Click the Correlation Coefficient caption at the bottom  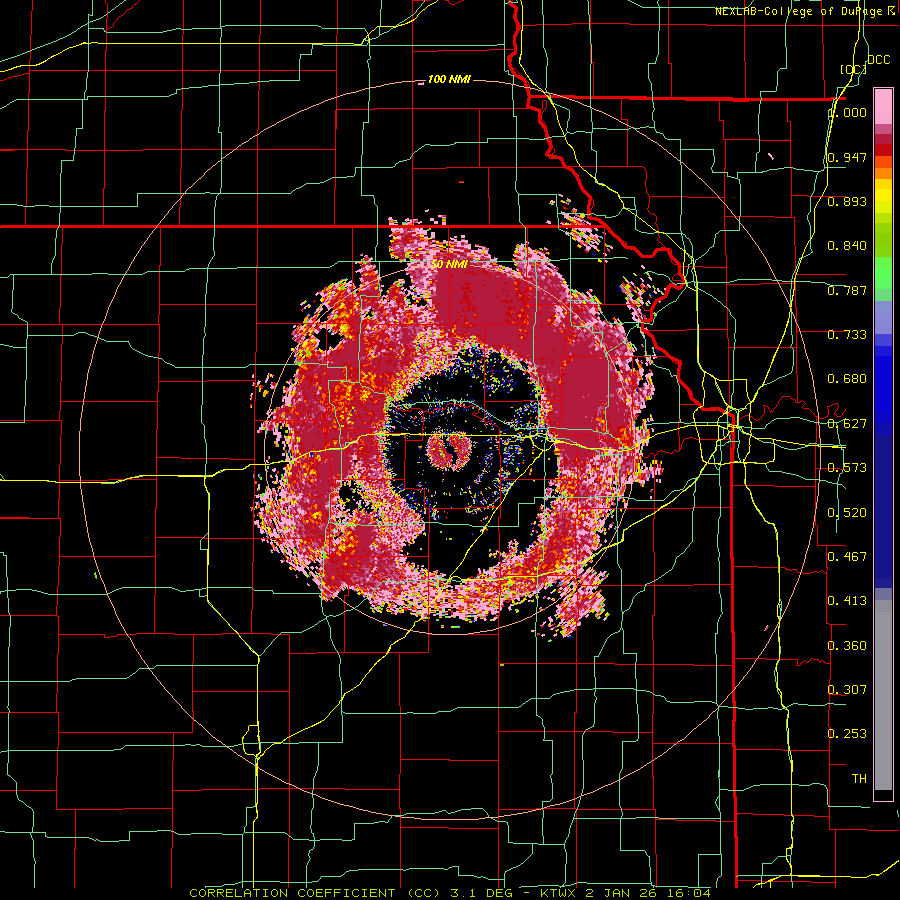pyautogui.click(x=450, y=893)
